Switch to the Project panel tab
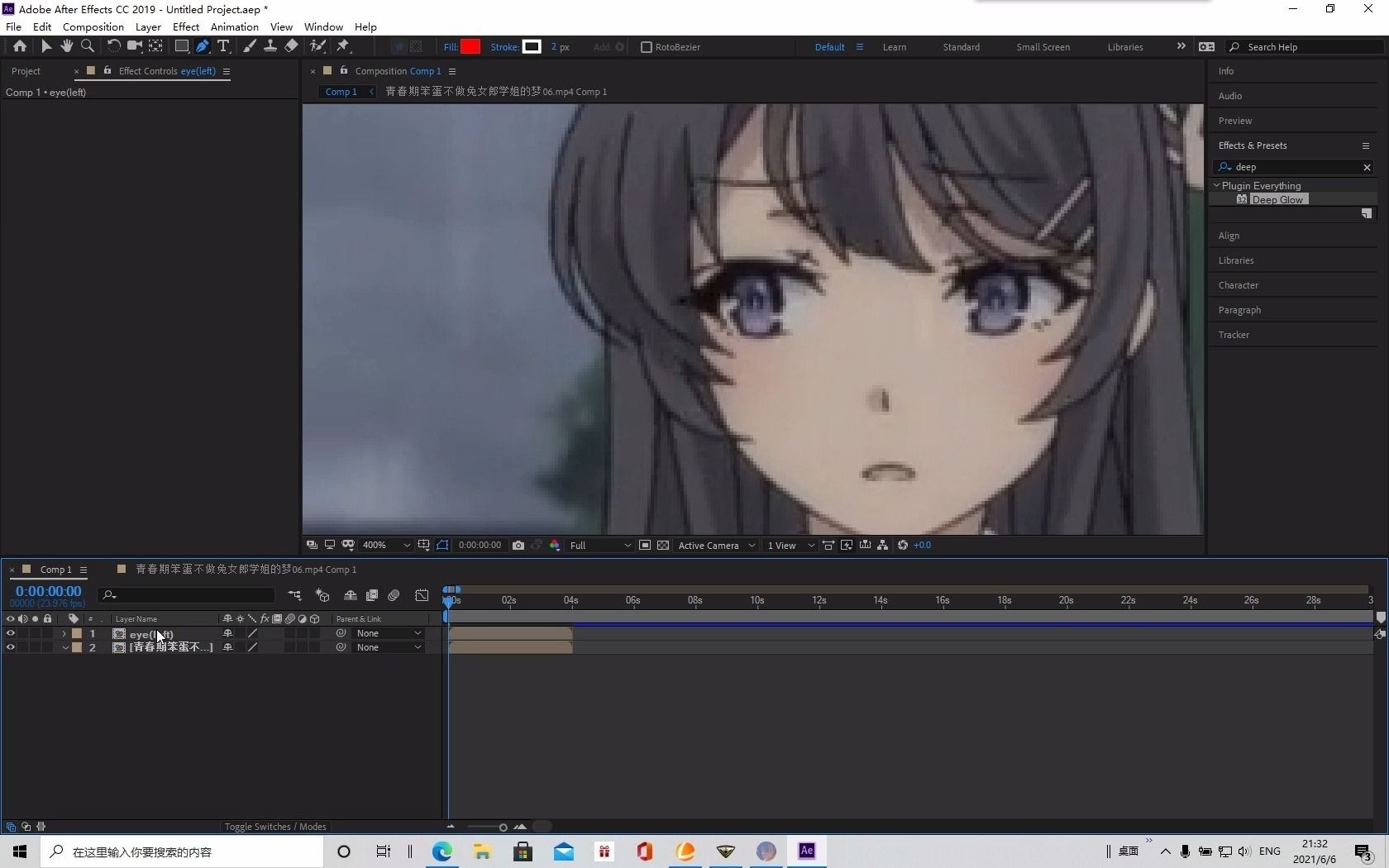This screenshot has height=868, width=1389. pyautogui.click(x=26, y=71)
